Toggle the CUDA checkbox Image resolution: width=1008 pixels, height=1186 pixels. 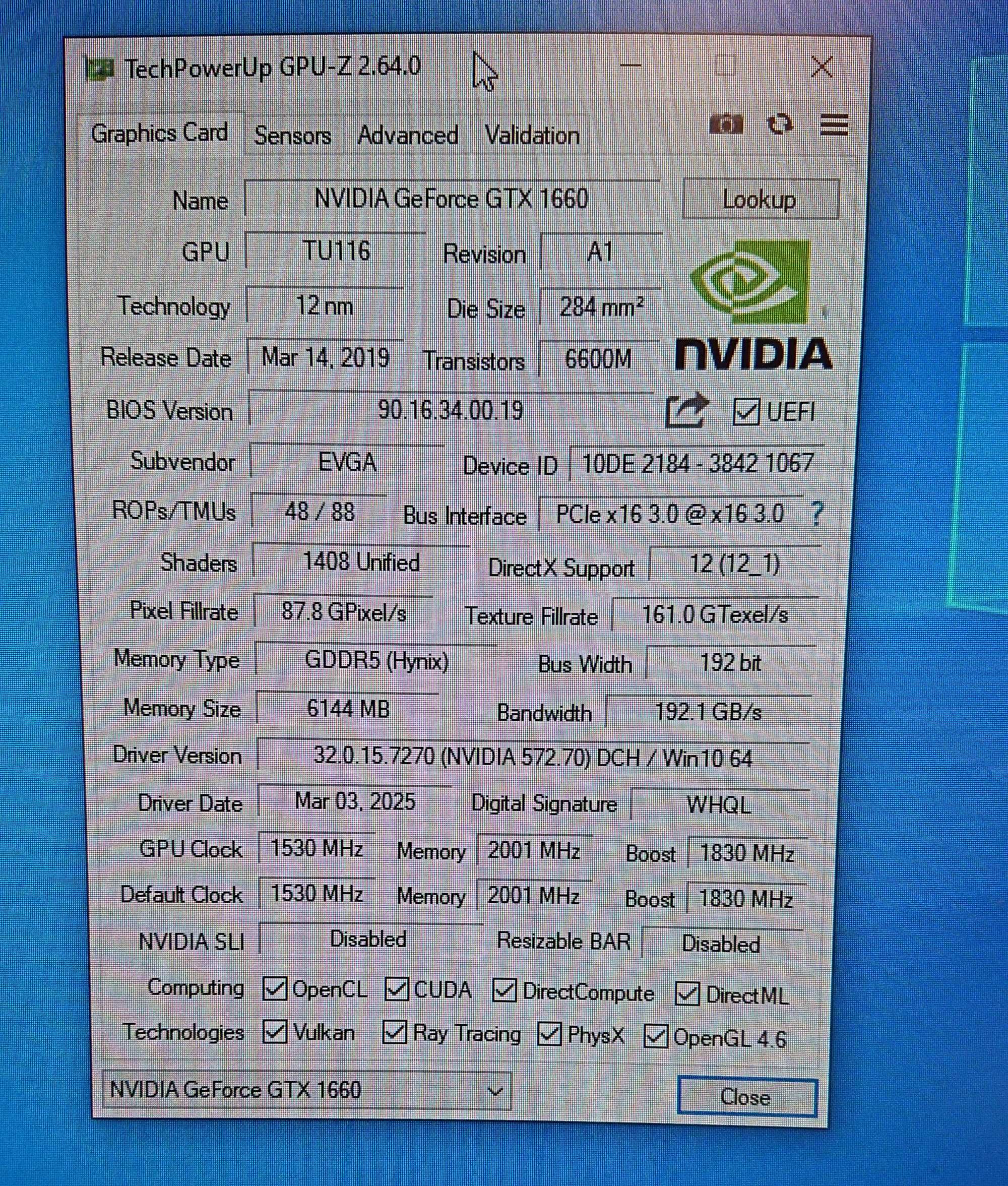tap(397, 989)
